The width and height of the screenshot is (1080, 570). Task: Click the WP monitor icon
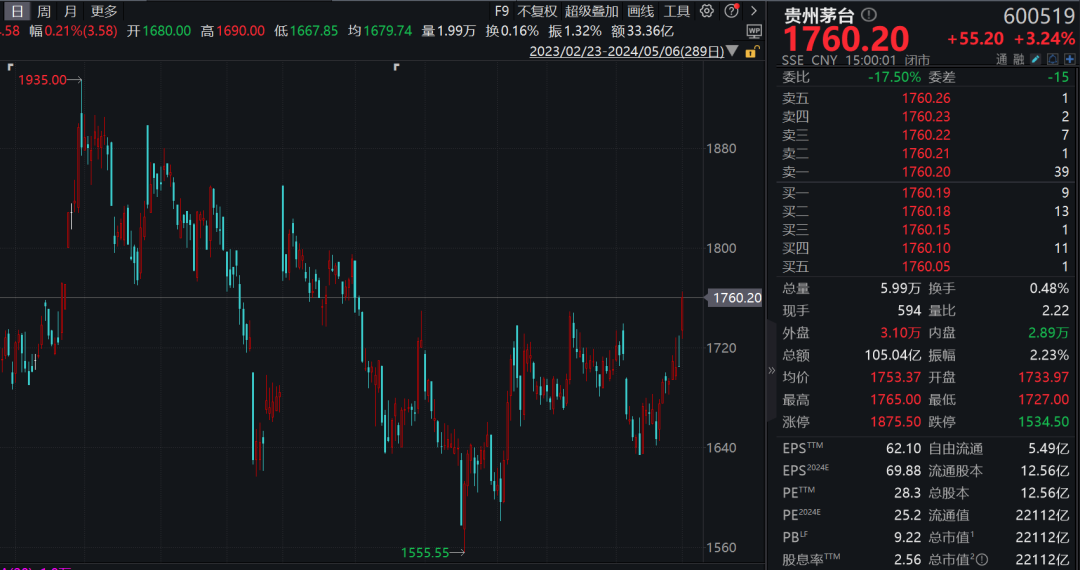coord(753,31)
